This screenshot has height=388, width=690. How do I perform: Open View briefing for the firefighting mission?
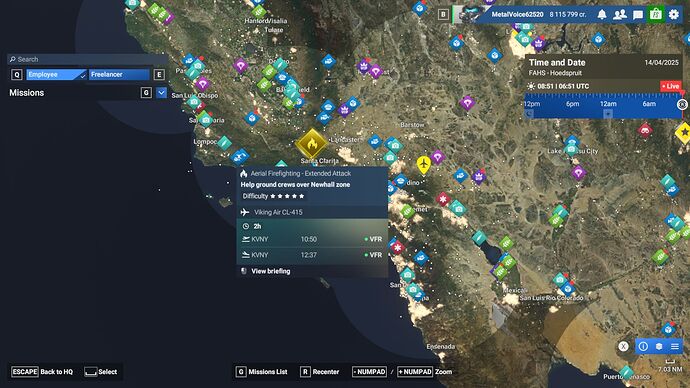(x=270, y=271)
